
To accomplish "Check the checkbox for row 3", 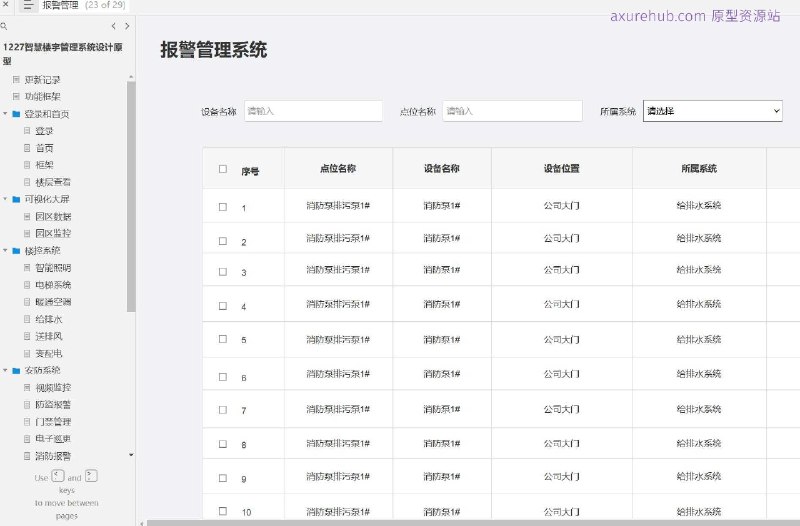I will [x=223, y=271].
